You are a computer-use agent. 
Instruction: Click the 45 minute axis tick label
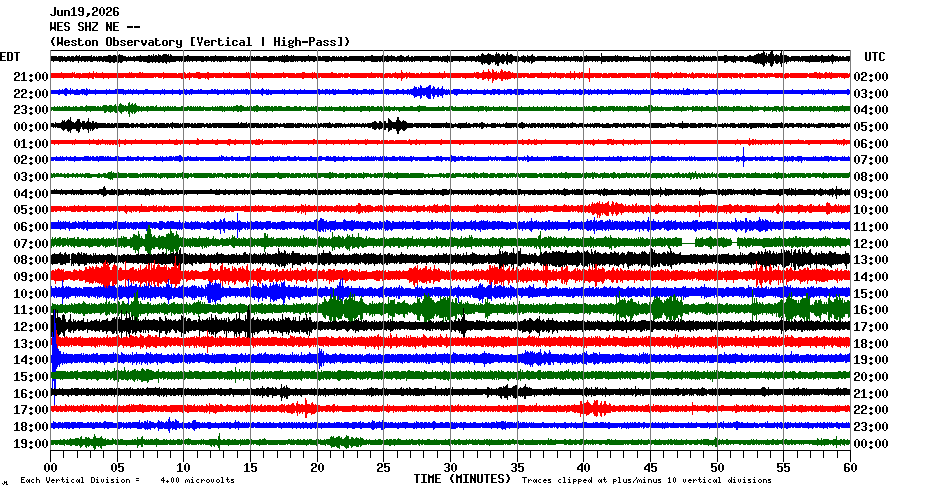pos(650,468)
